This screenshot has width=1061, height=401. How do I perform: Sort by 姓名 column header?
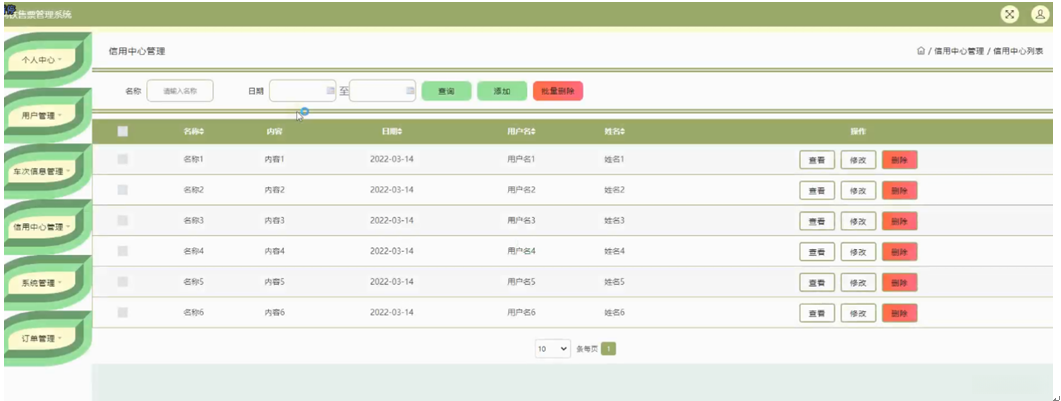click(x=614, y=132)
